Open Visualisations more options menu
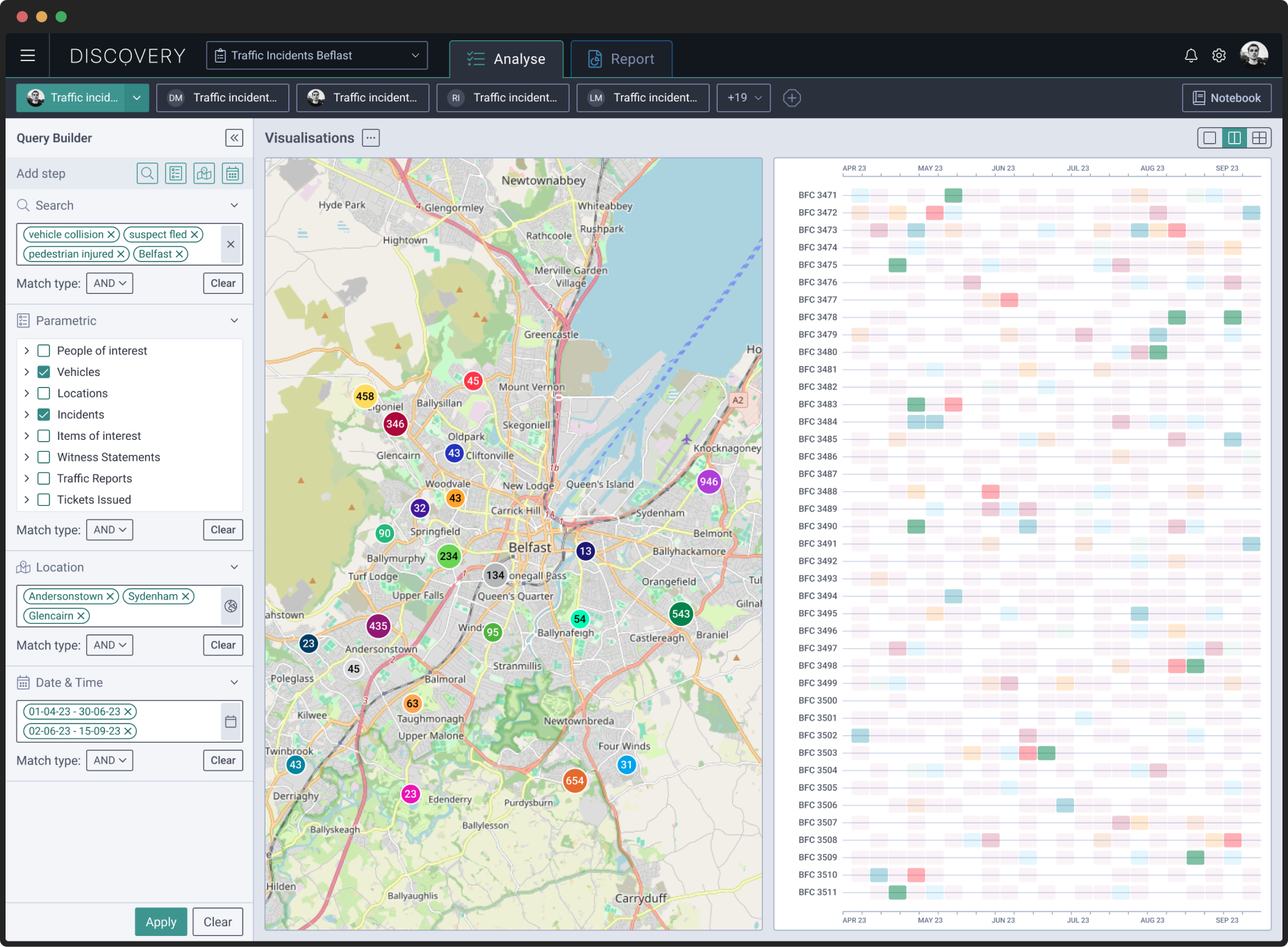The width and height of the screenshot is (1288, 947). click(x=371, y=138)
